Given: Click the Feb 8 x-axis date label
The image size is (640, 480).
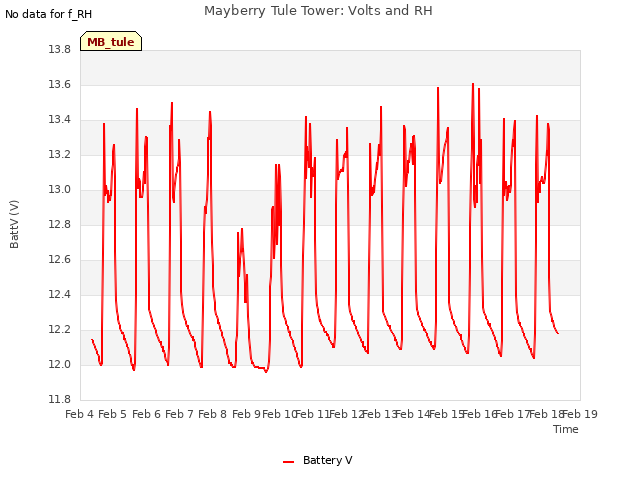Looking at the screenshot, I should [212, 414].
